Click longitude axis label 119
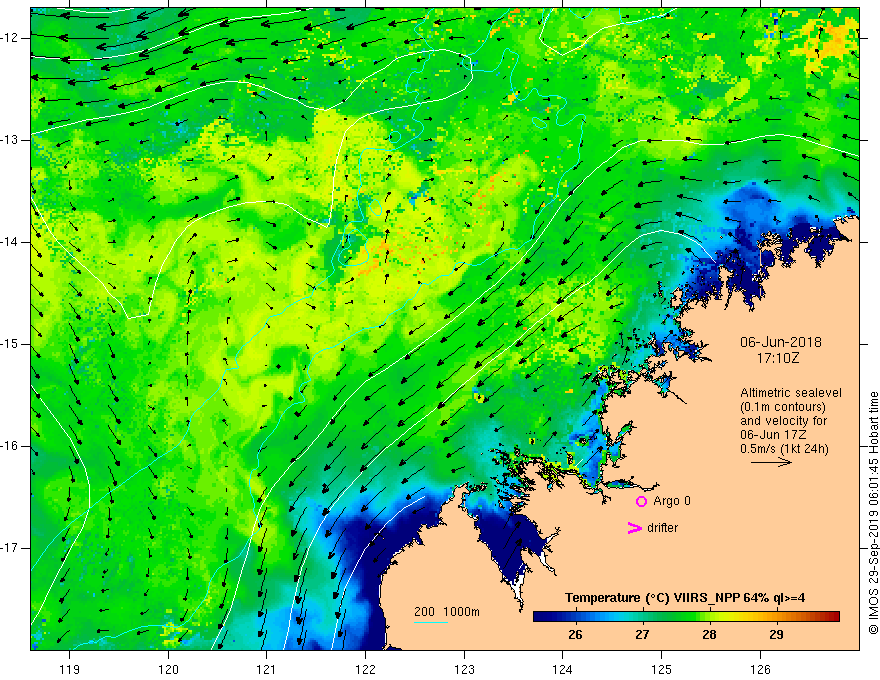This screenshot has height=680, width=880. click(70, 670)
